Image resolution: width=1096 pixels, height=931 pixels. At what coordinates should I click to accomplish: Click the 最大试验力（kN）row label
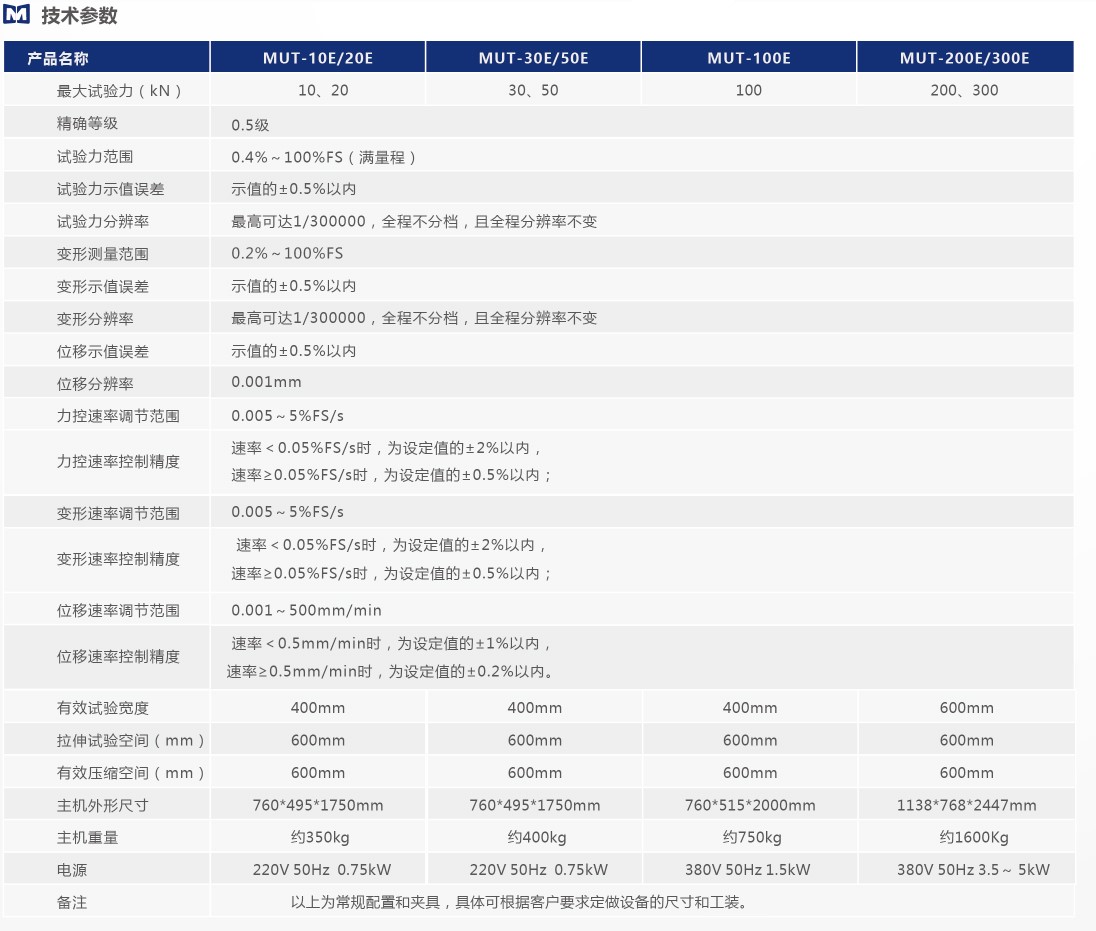point(120,90)
